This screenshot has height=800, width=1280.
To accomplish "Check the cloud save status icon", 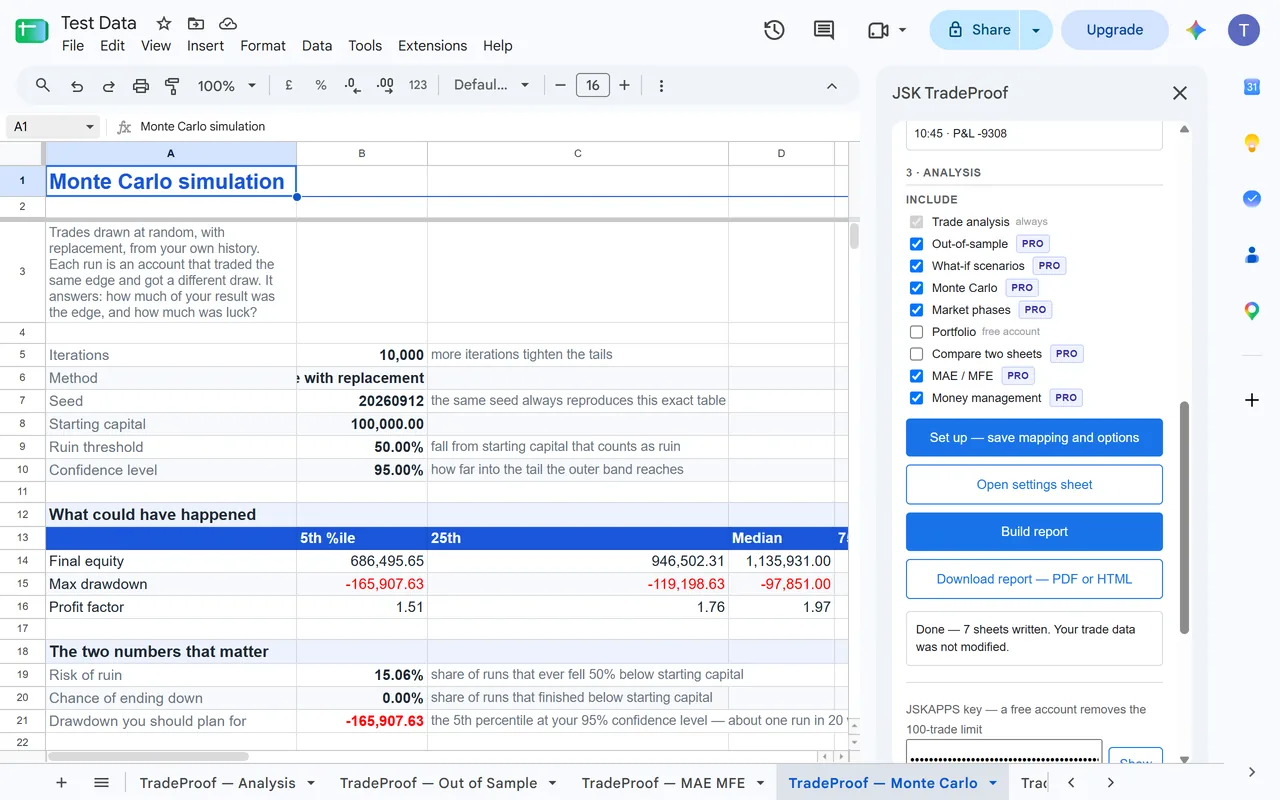I will click(228, 23).
